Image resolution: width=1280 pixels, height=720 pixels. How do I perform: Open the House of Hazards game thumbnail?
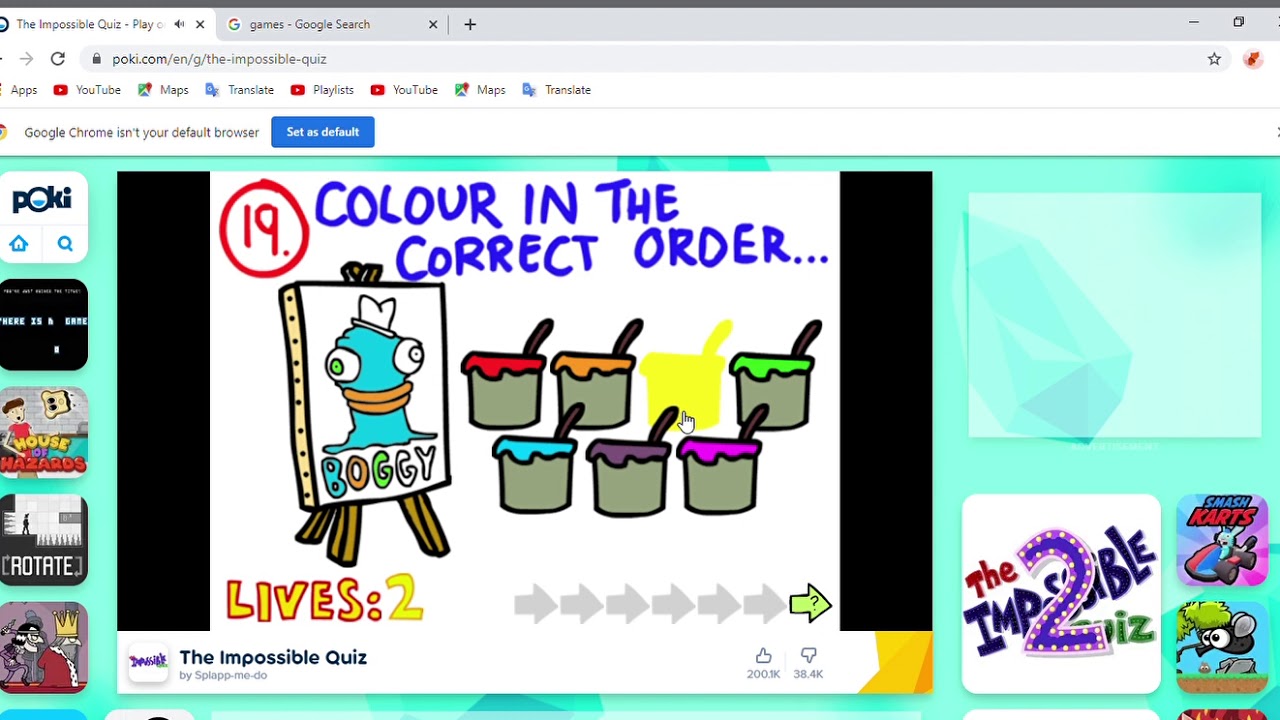point(44,432)
